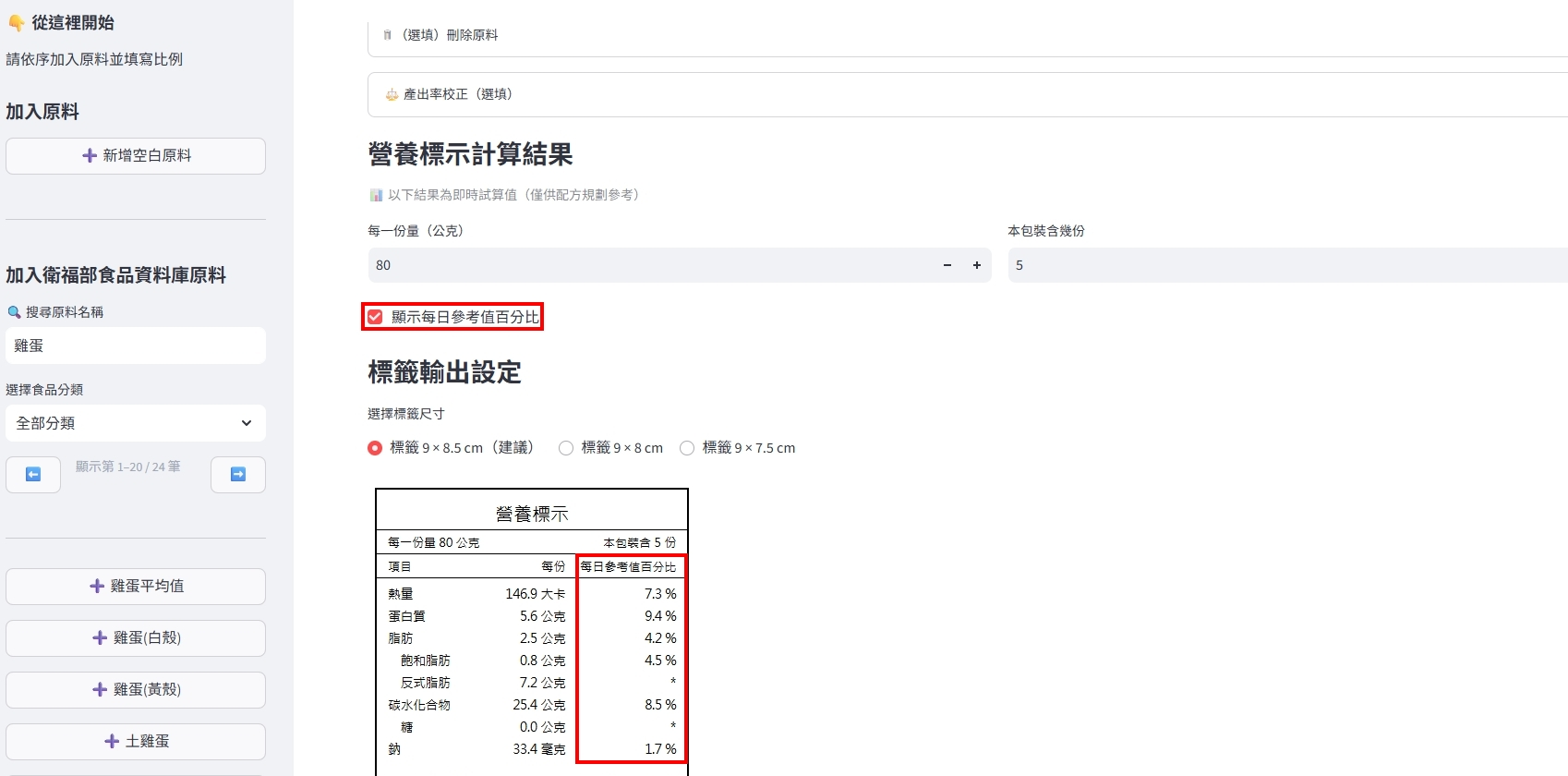Go to previous page with left arrow
The width and height of the screenshot is (1568, 776).
(33, 475)
